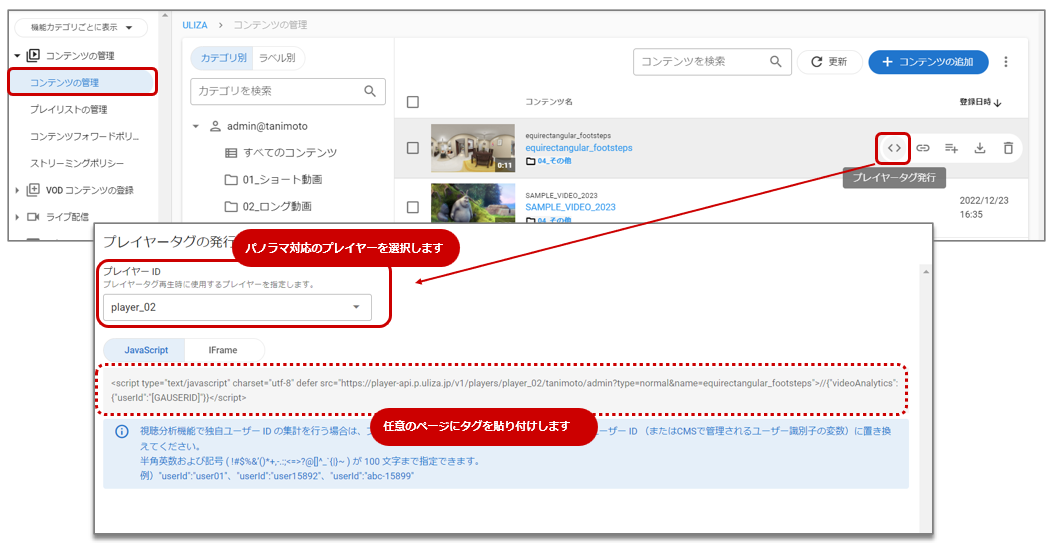Image resolution: width=1053 pixels, height=543 pixels.
Task: Click the link icon for equirectangular_footsteps
Action: point(923,148)
